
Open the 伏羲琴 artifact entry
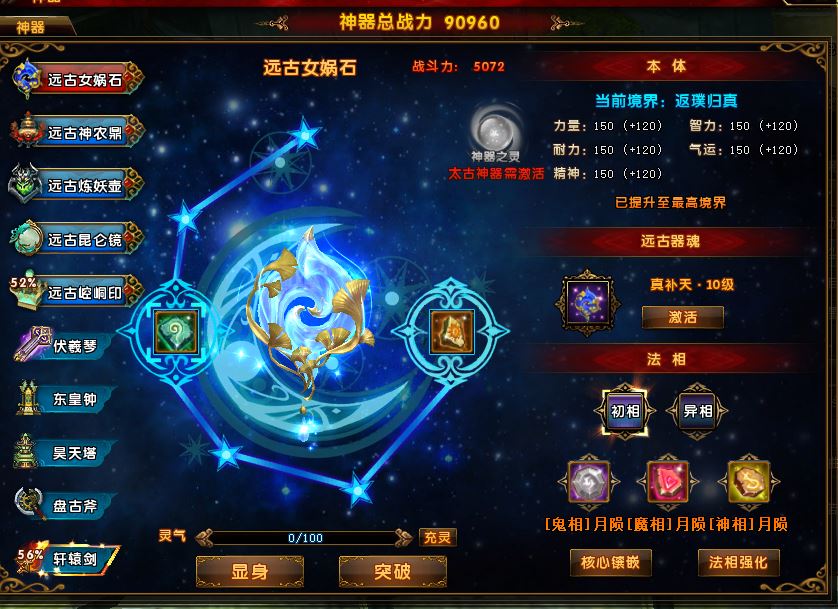point(64,346)
